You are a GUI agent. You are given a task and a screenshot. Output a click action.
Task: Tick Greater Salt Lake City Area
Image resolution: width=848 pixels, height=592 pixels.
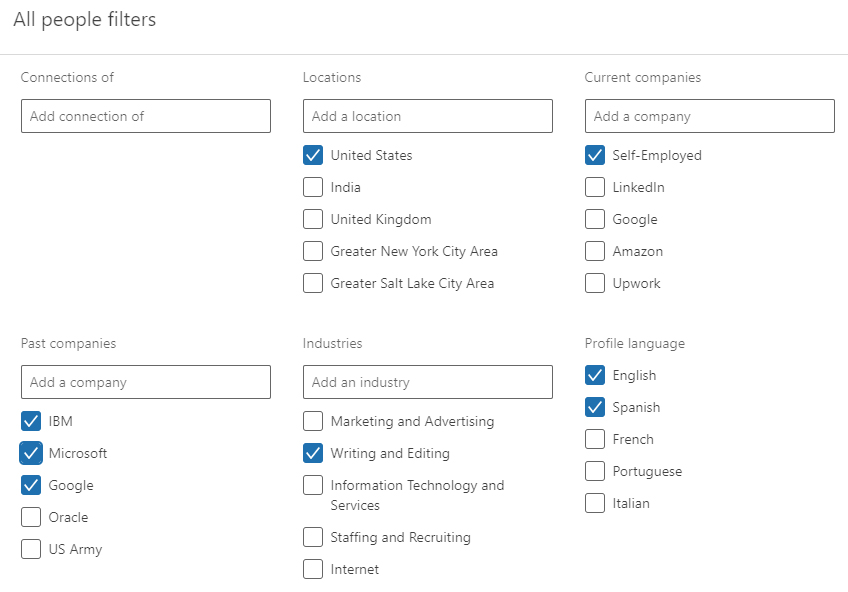click(x=313, y=283)
